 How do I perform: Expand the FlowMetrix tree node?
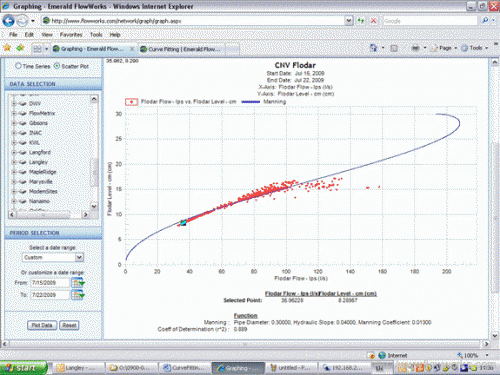(14, 113)
